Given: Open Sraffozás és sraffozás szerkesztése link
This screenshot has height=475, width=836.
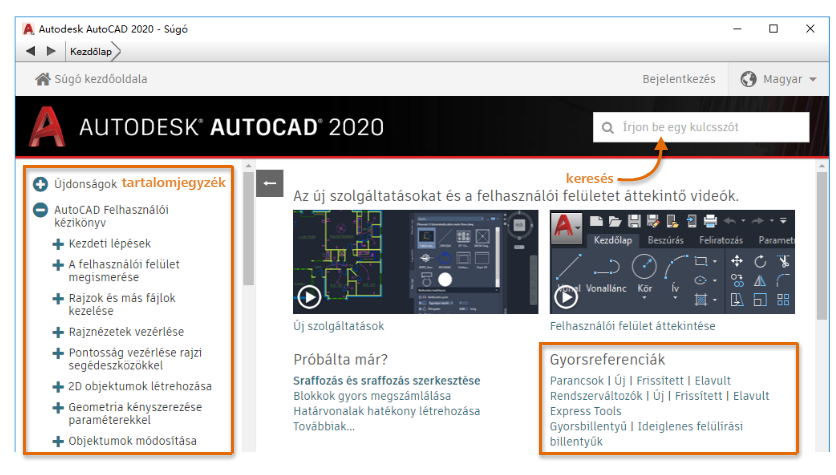Looking at the screenshot, I should [387, 381].
